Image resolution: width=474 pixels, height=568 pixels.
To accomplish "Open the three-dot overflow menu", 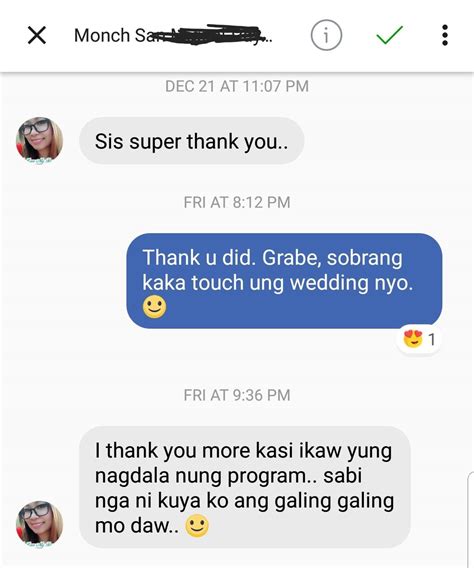I will [445, 35].
